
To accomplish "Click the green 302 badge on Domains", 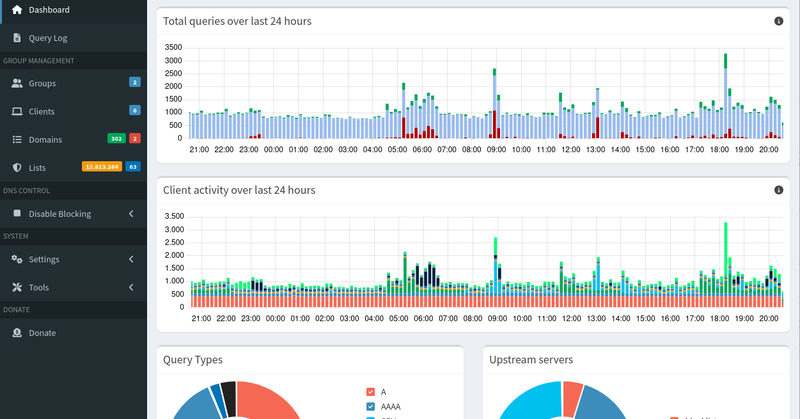I will pyautogui.click(x=116, y=138).
